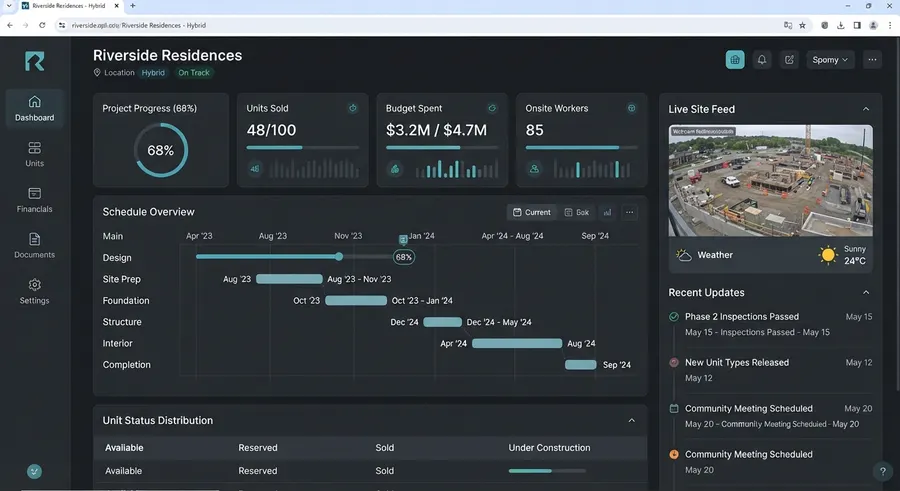Collapse the Live Site Feed panel
900x491 pixels.
pos(866,109)
